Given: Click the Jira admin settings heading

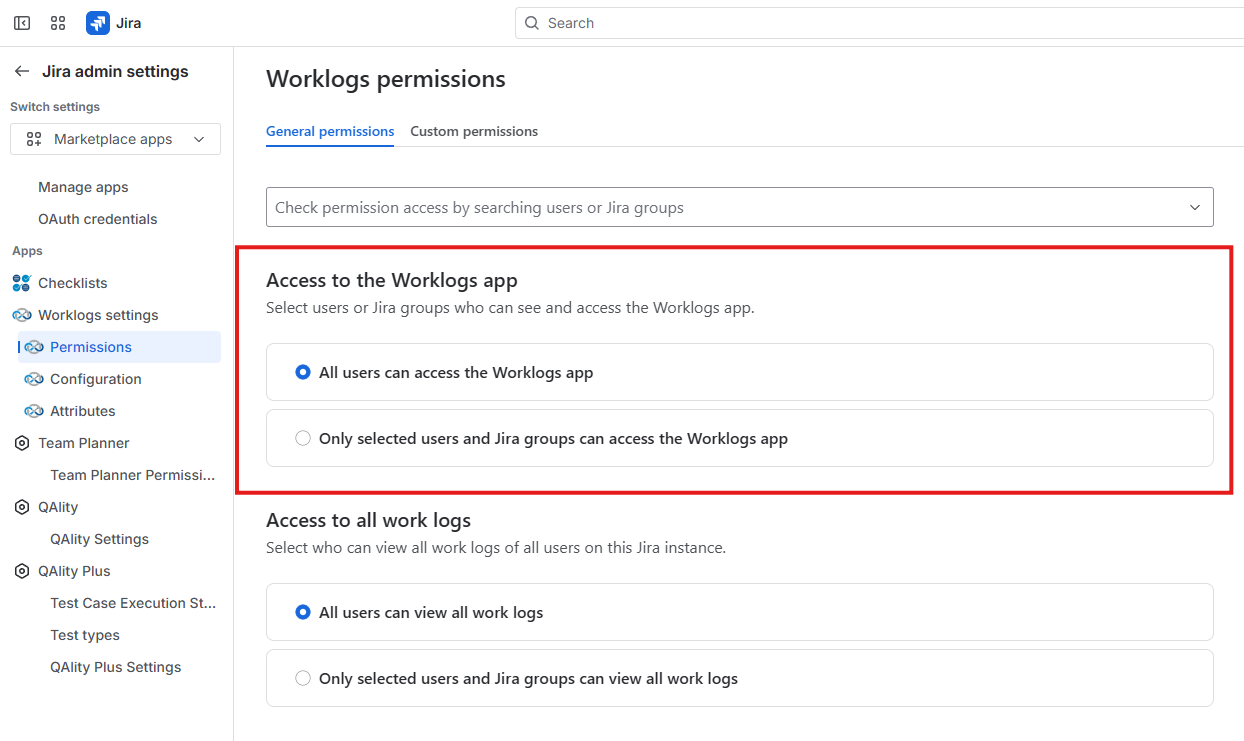Looking at the screenshot, I should 115,71.
